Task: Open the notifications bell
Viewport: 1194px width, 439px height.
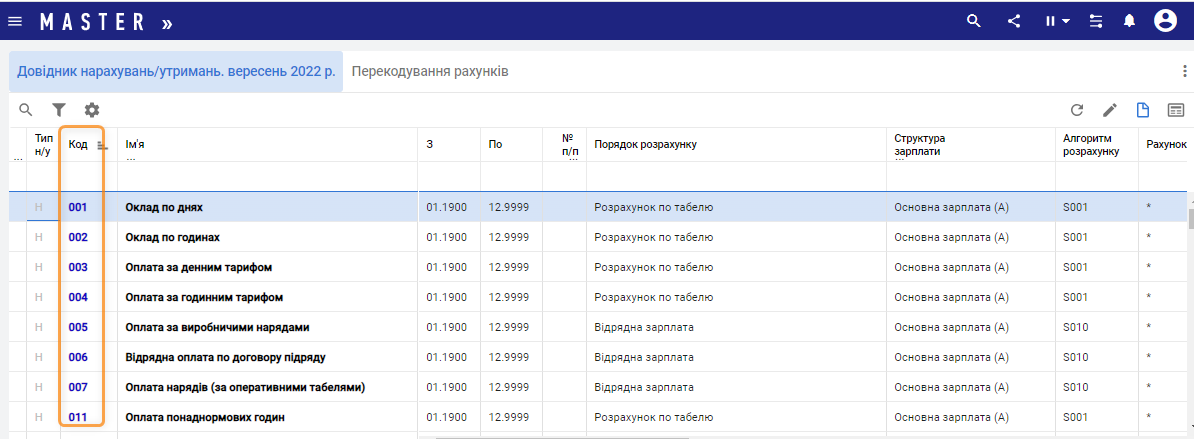Action: (x=1129, y=21)
